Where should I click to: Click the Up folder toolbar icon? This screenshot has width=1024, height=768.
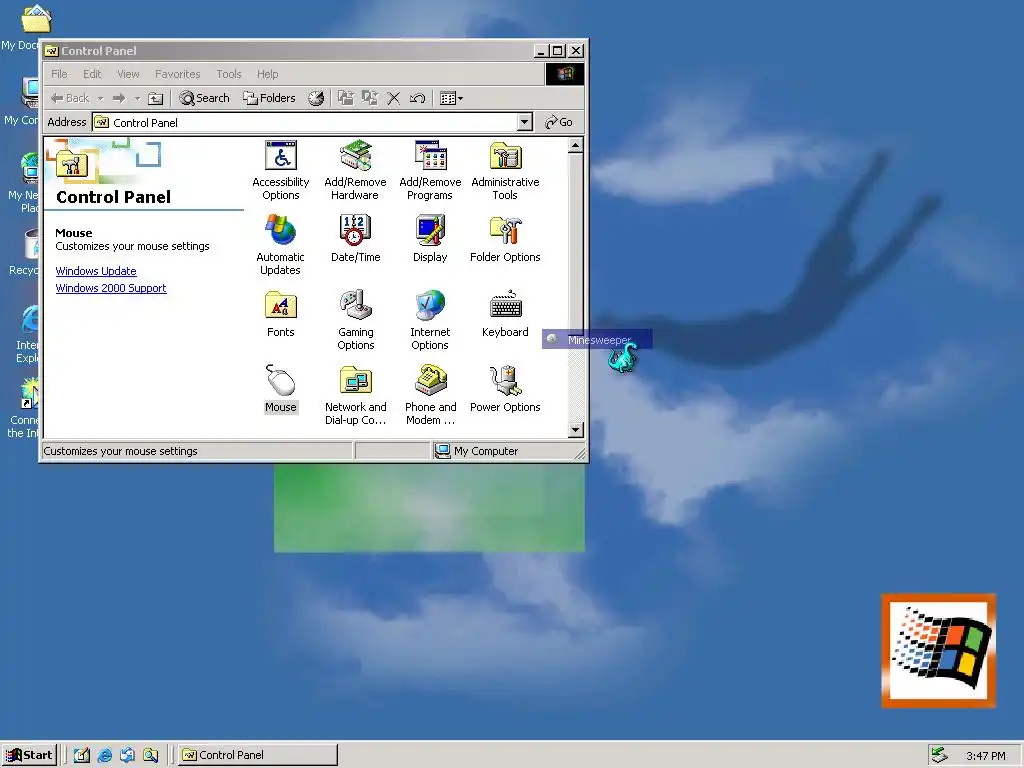(155, 99)
